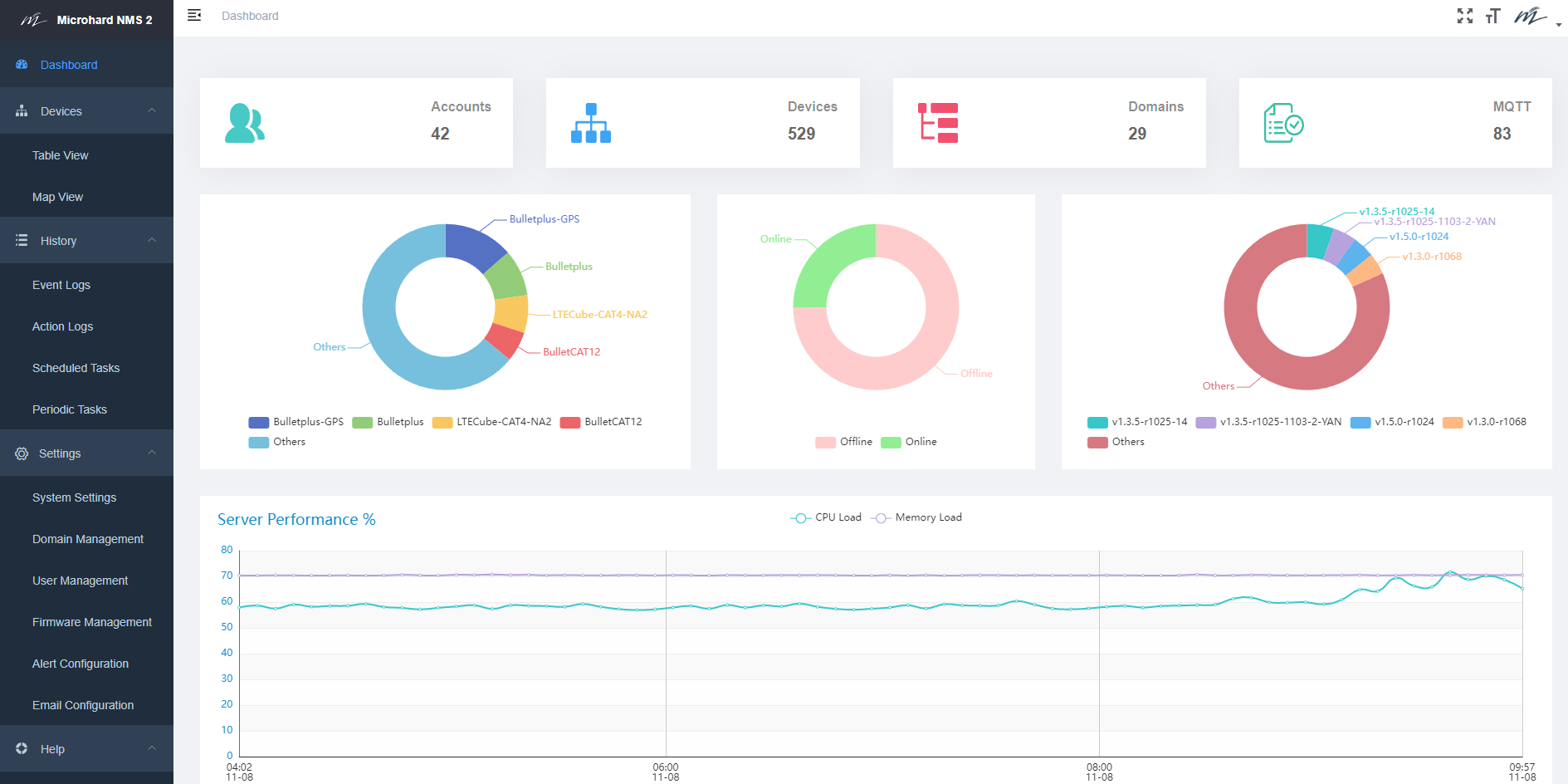
Task: Click the 08:00 gridline on performance chart
Action: click(1099, 654)
